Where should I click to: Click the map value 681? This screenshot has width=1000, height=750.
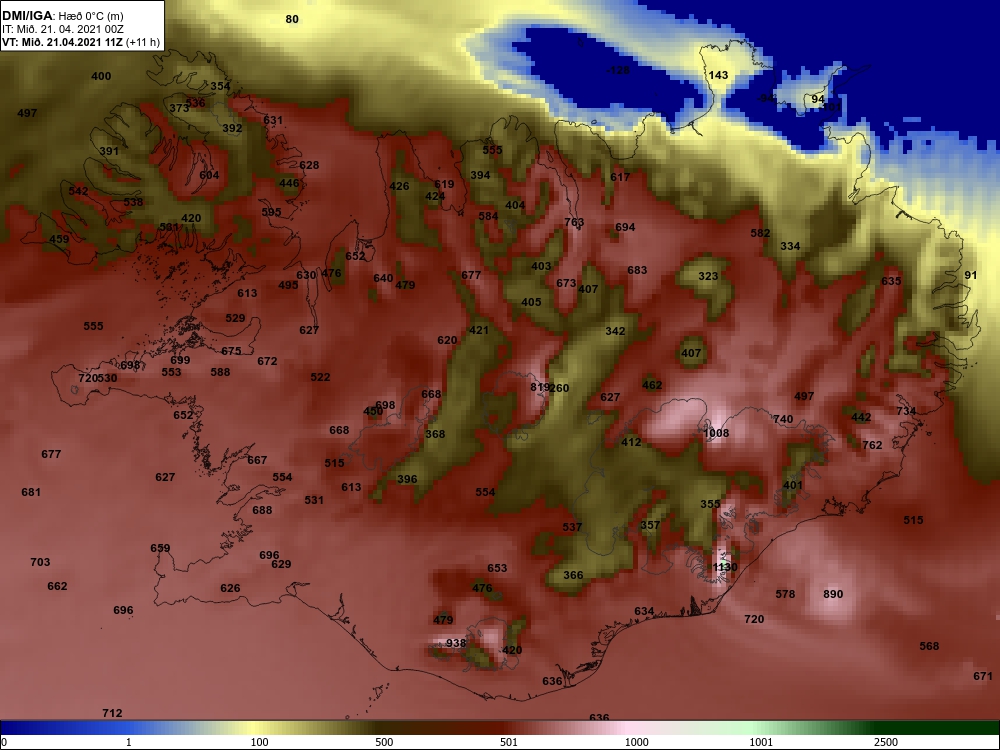coord(31,492)
